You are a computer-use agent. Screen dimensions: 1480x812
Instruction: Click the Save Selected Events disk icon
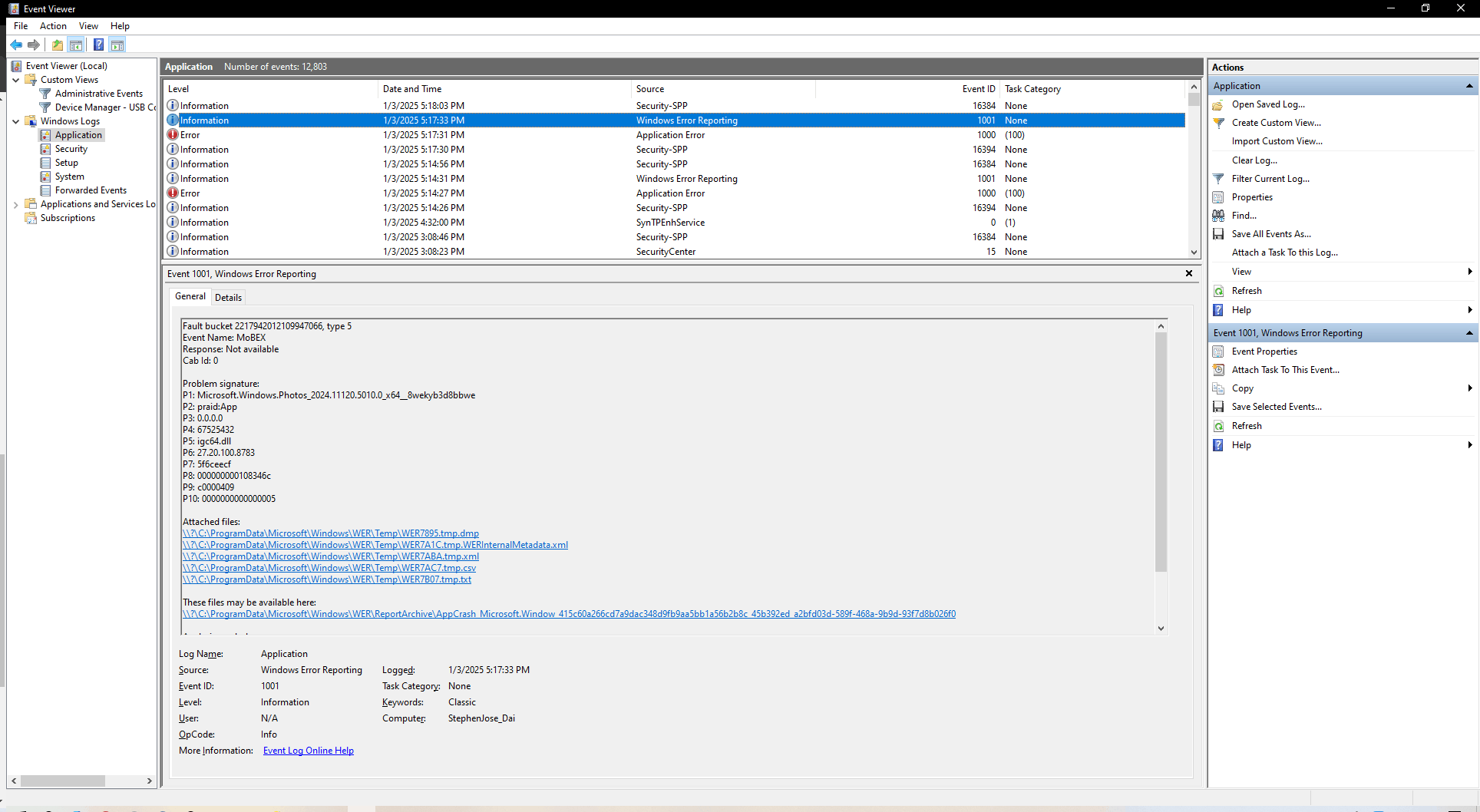pyautogui.click(x=1218, y=407)
